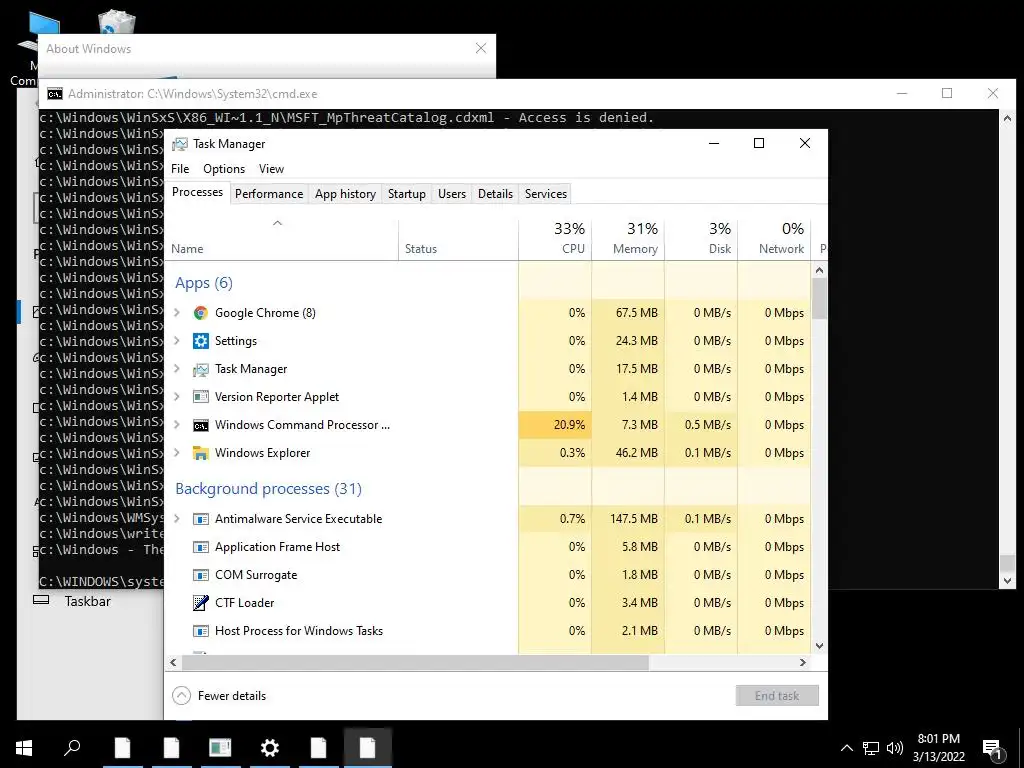Screen dimensions: 1024x768
Task: Expand the Windows Command Processor group
Action: 176,425
